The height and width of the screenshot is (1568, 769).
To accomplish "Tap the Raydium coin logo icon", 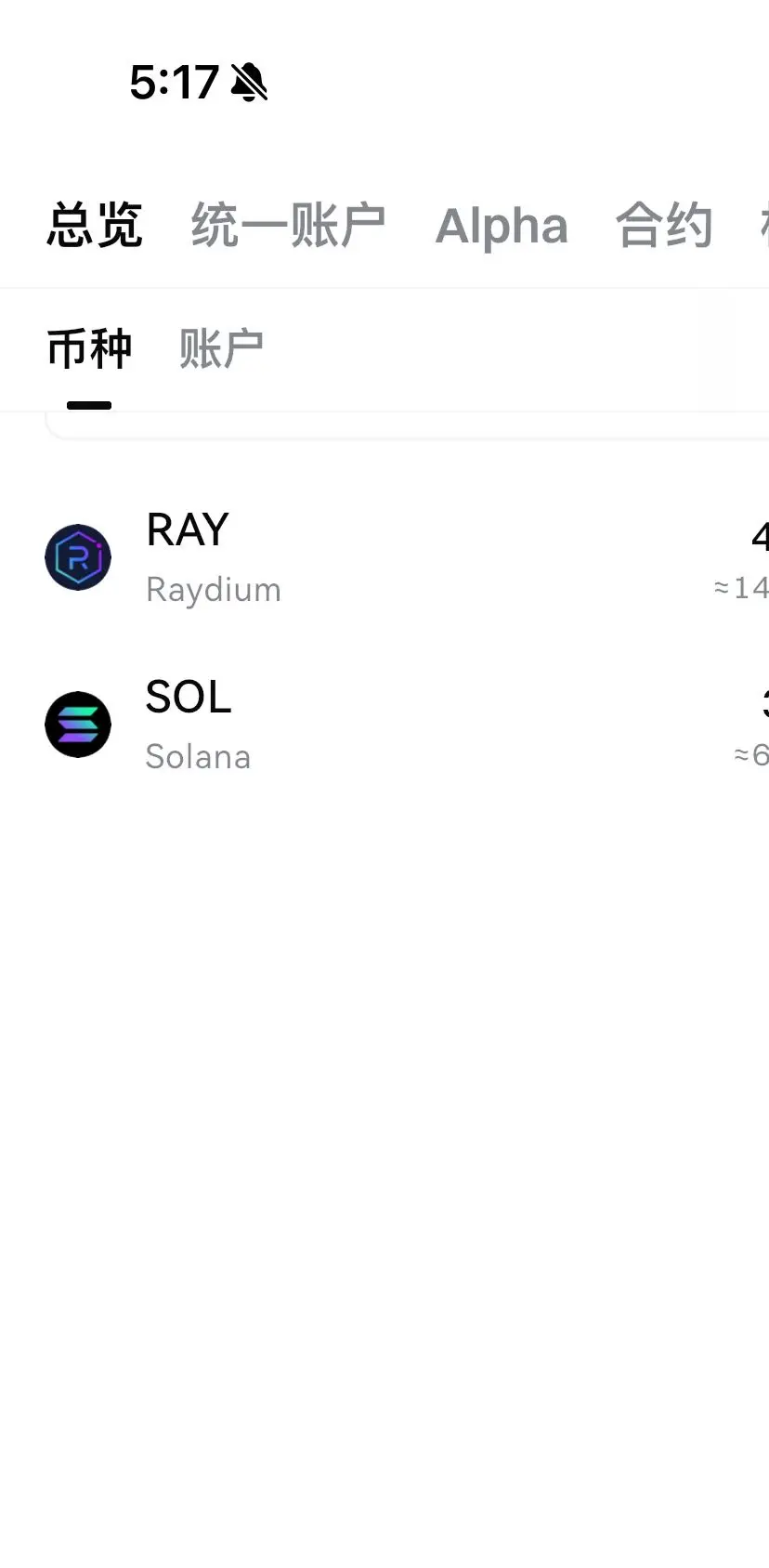I will point(78,557).
